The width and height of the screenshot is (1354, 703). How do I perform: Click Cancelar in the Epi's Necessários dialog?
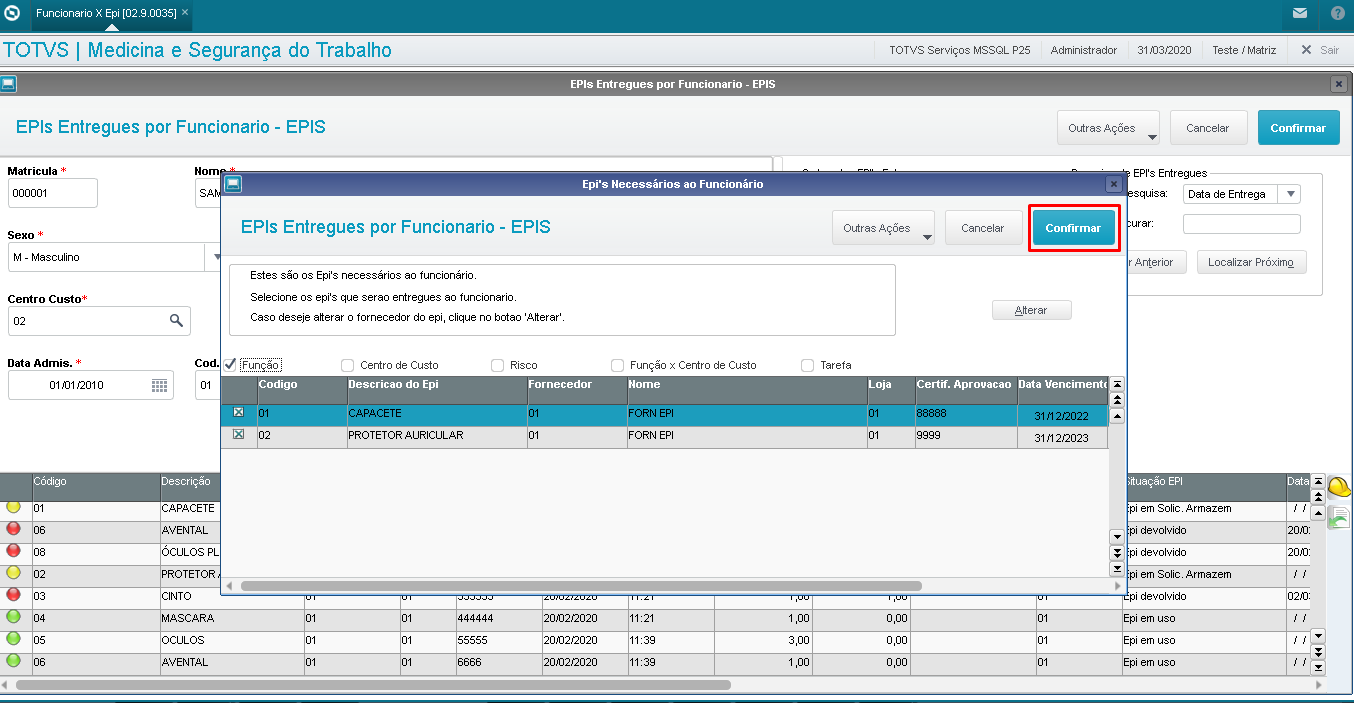tap(983, 228)
